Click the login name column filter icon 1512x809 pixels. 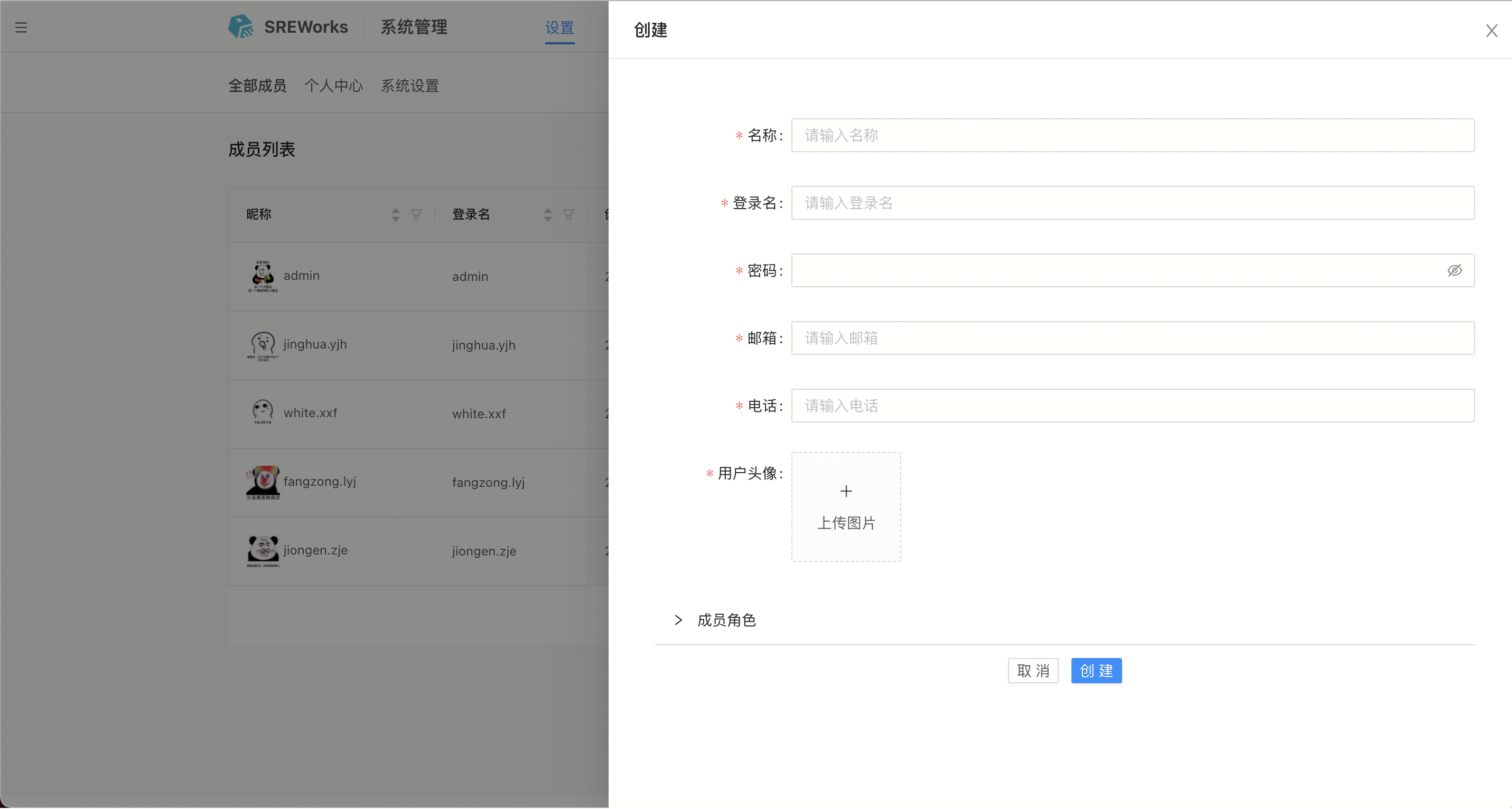coord(568,215)
